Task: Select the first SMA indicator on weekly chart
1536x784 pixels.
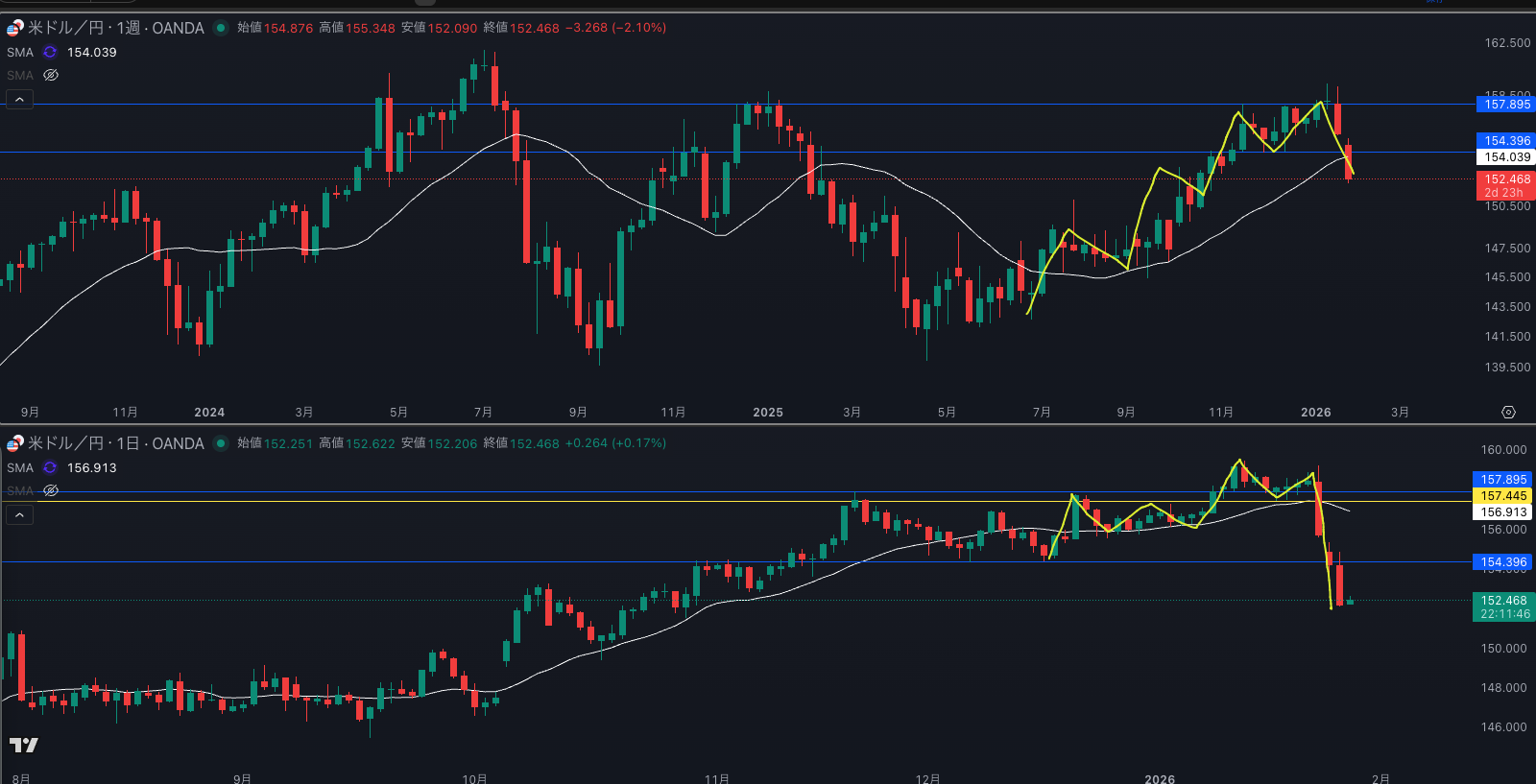Action: (x=20, y=53)
